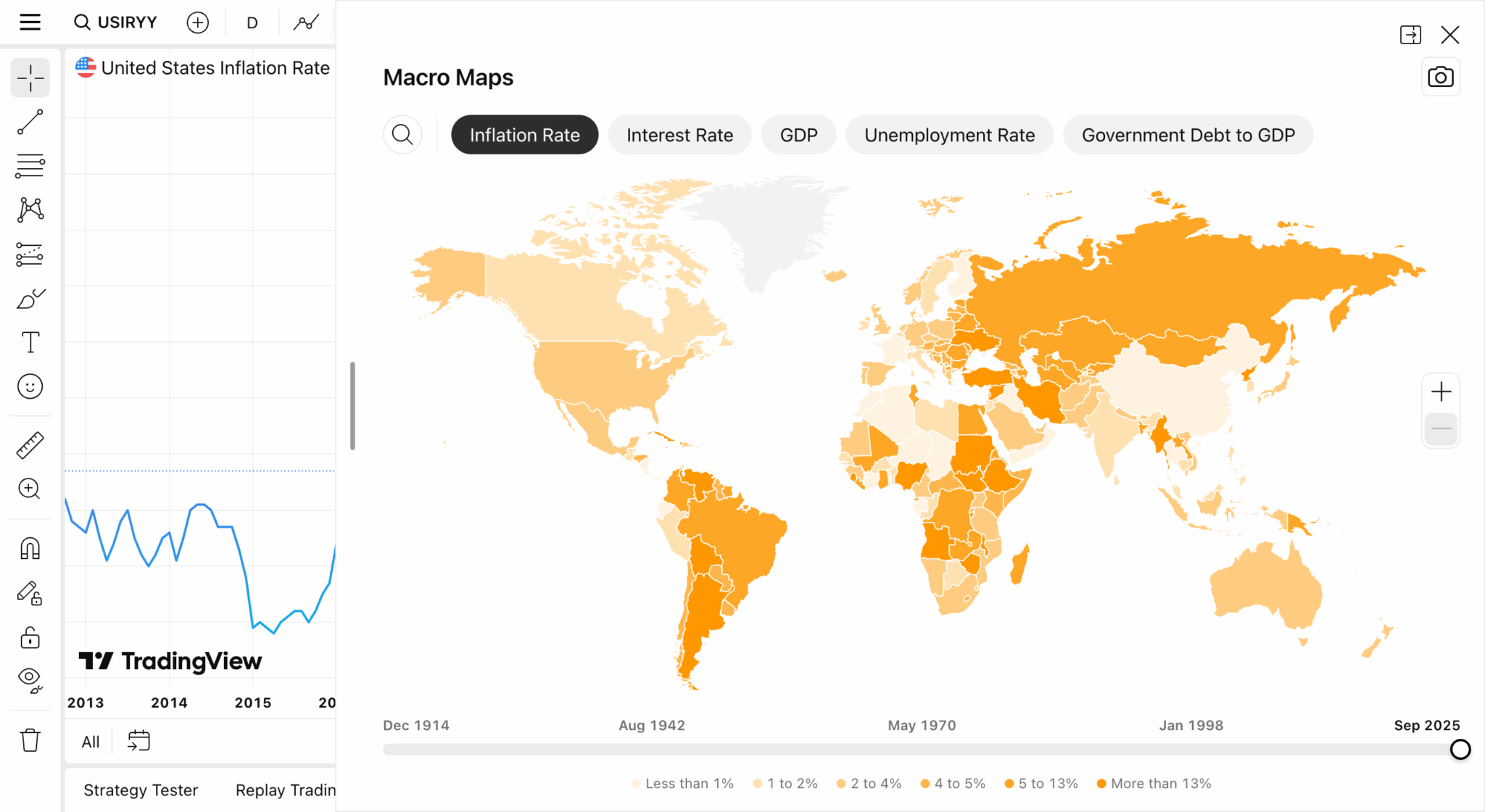Open the zoom-in chart tool
1485x812 pixels.
30,489
